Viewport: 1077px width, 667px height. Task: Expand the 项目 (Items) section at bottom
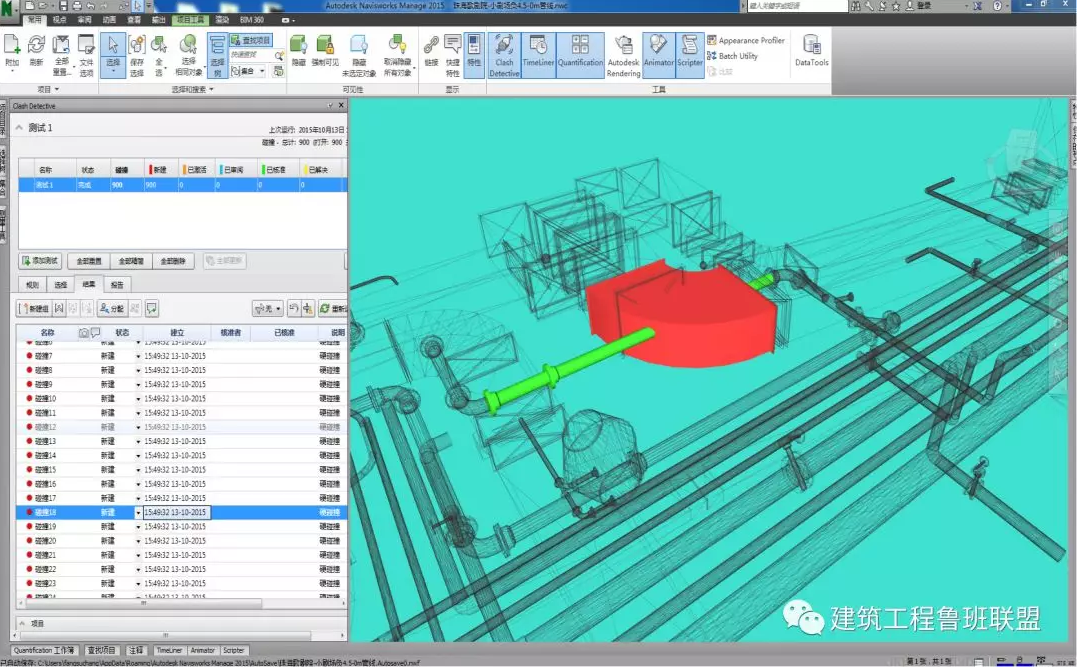click(x=21, y=623)
